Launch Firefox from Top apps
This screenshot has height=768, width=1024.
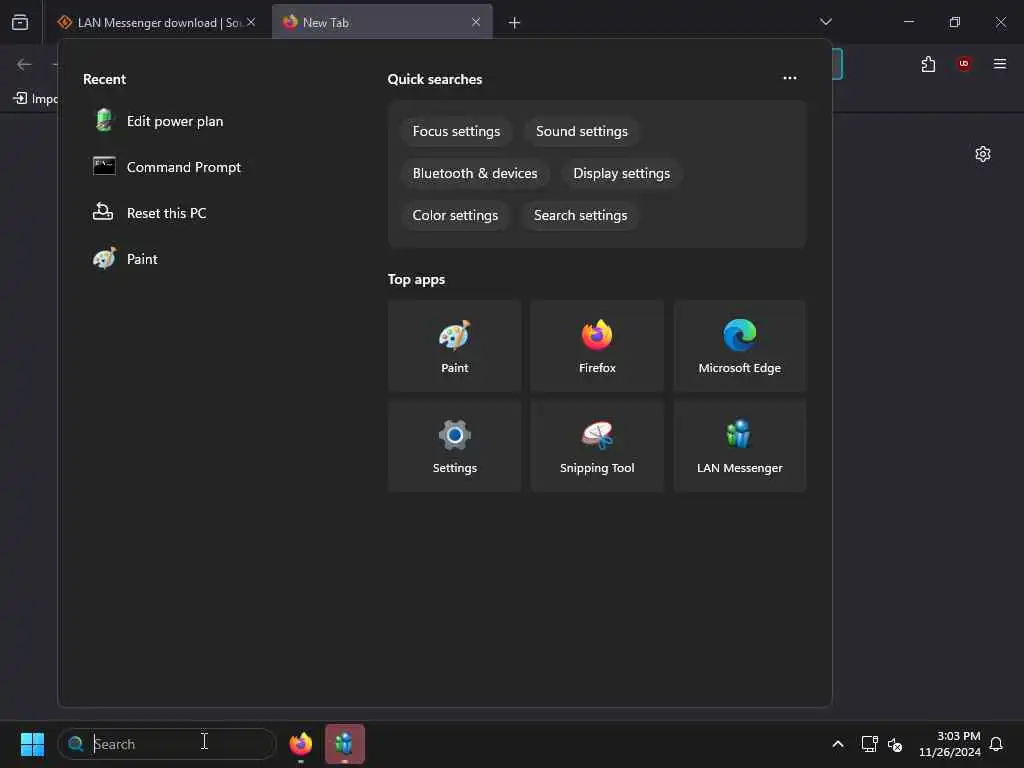pyautogui.click(x=597, y=346)
